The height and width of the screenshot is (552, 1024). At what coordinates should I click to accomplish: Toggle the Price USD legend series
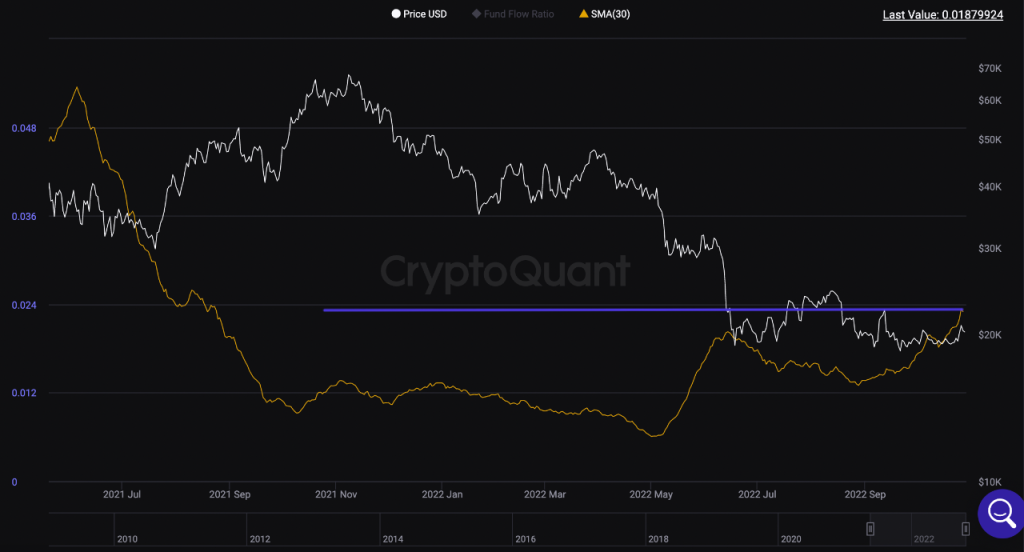click(419, 14)
